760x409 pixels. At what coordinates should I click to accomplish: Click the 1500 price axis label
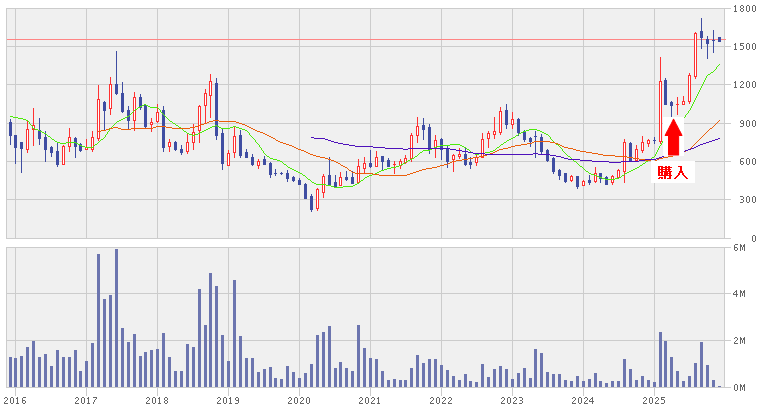(x=743, y=47)
